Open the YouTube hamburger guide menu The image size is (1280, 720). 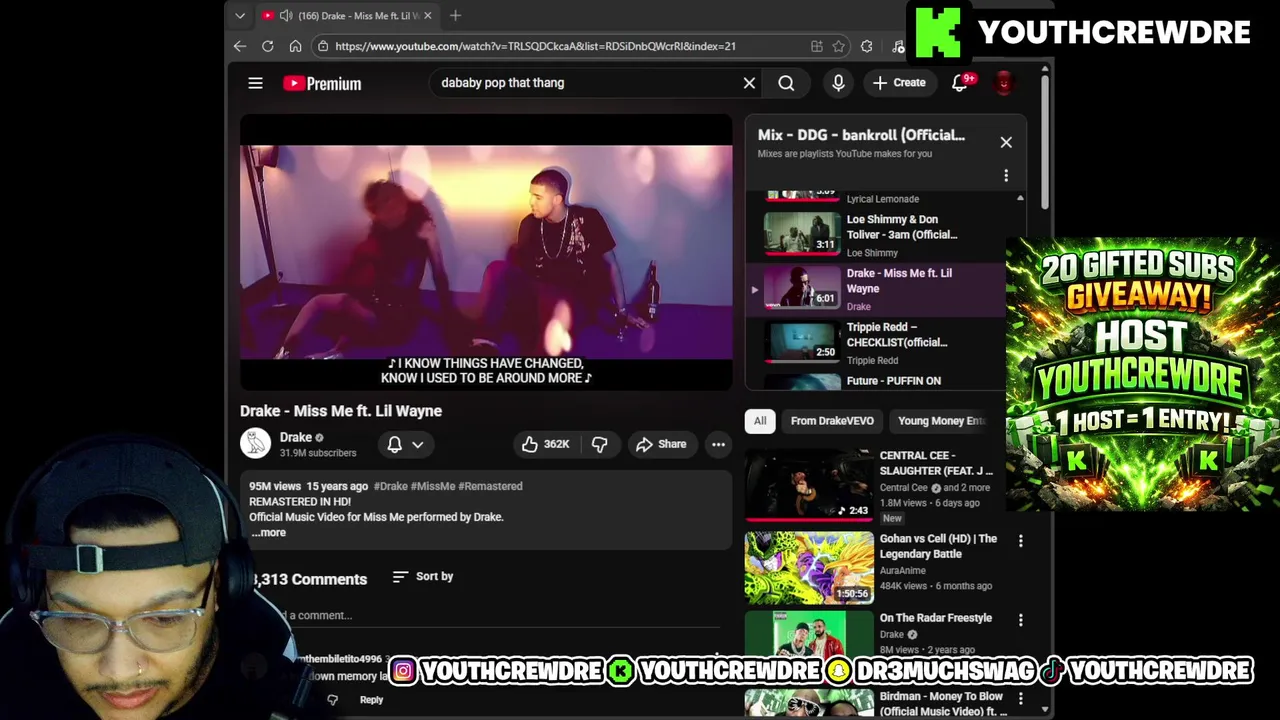tap(255, 83)
